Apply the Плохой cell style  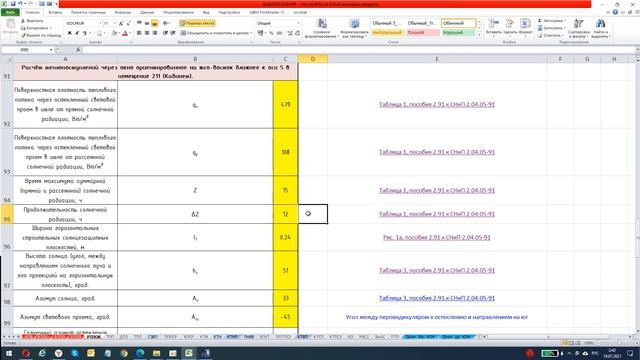(x=423, y=33)
